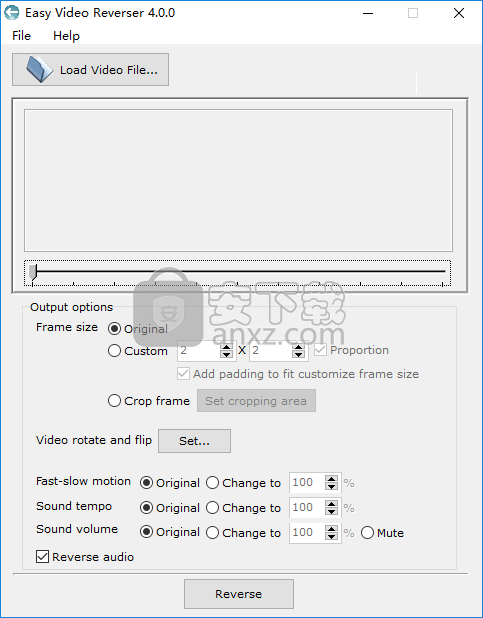Decrease Sound tempo percent value
The image size is (483, 618).
tap(331, 512)
